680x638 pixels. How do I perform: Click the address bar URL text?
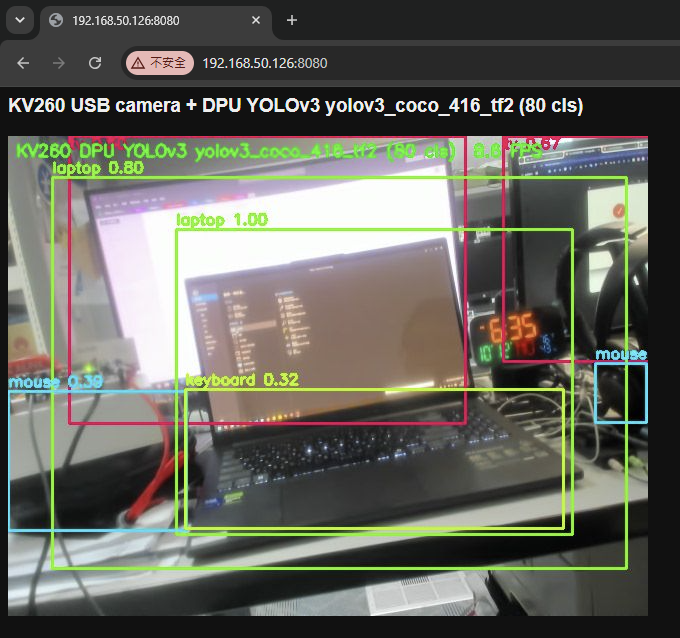point(265,63)
